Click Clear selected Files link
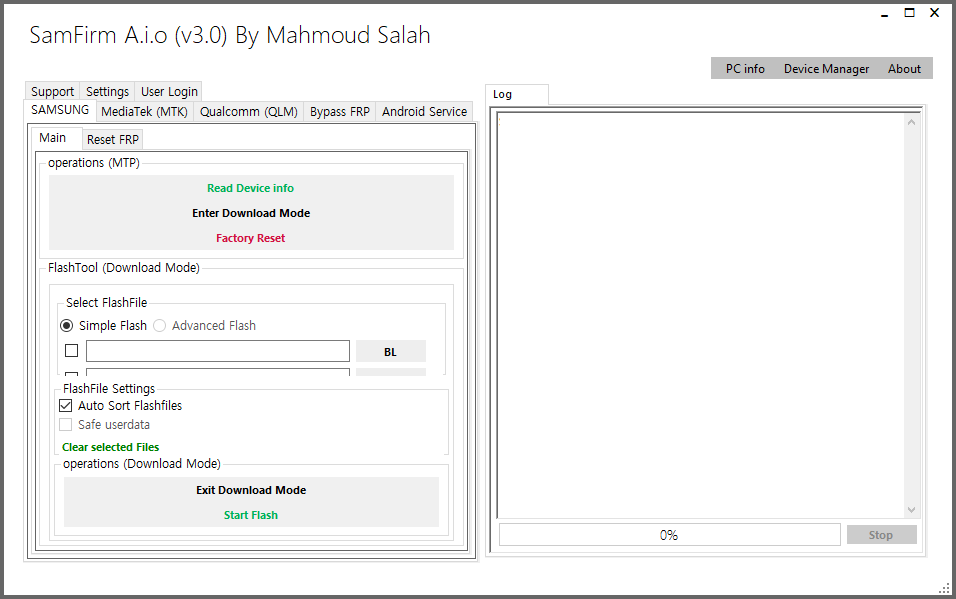The width and height of the screenshot is (956, 599). (110, 447)
